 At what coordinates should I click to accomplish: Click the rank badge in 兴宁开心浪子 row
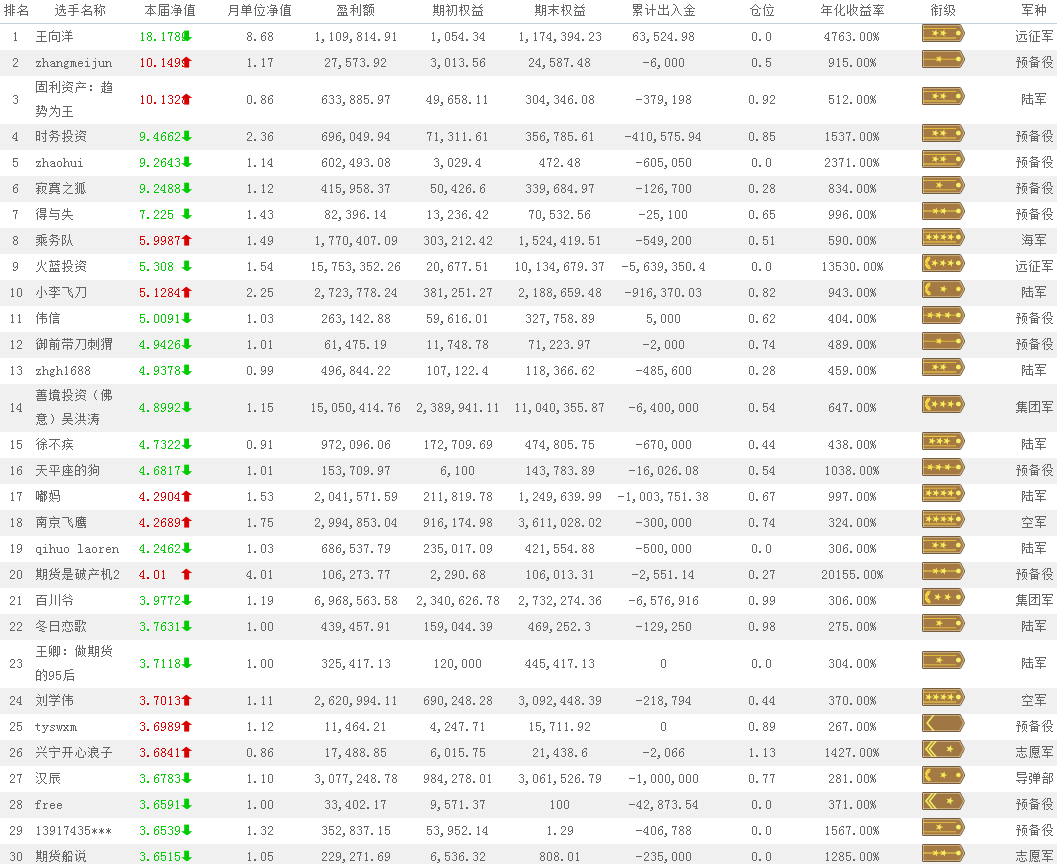point(942,749)
